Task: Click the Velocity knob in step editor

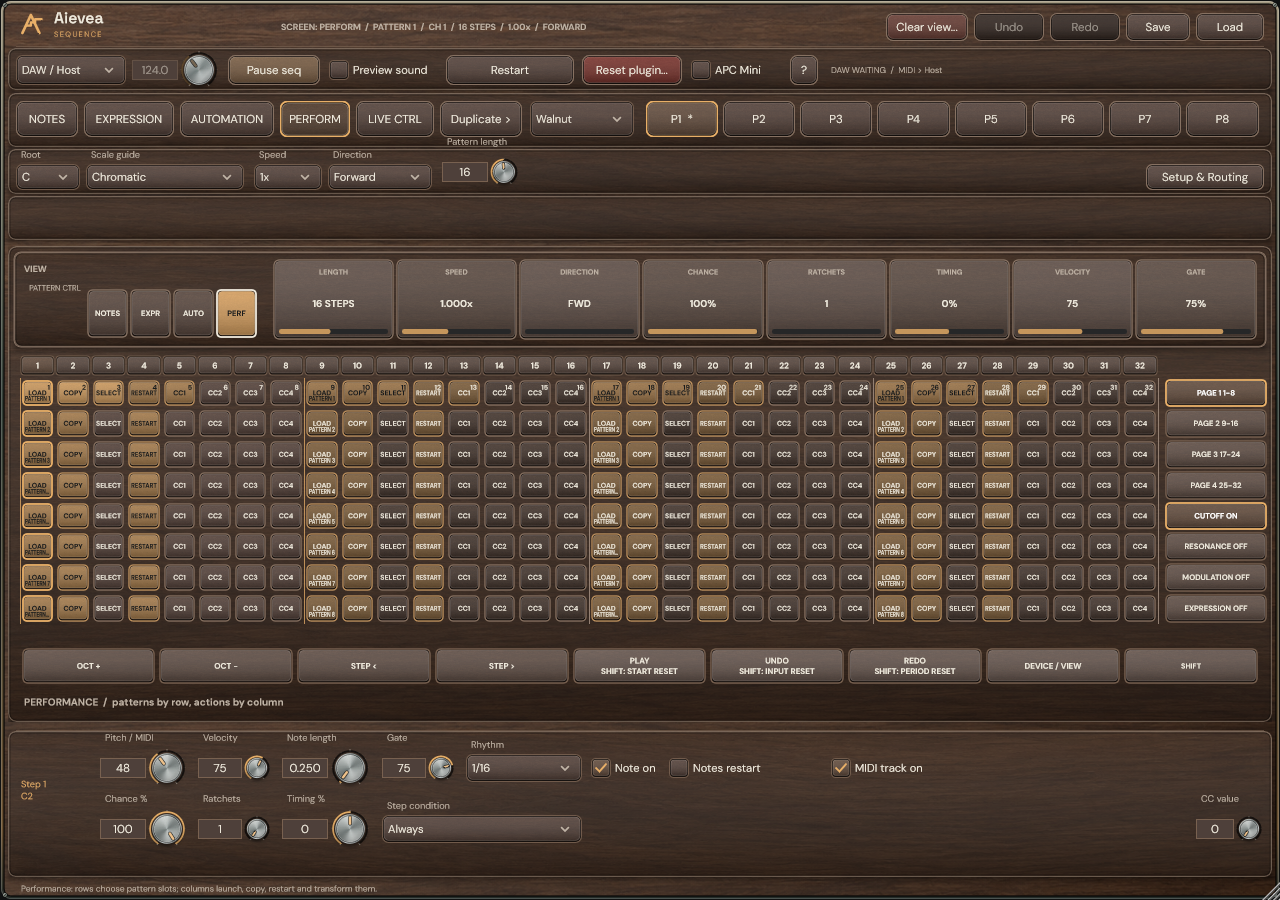Action: tap(257, 768)
